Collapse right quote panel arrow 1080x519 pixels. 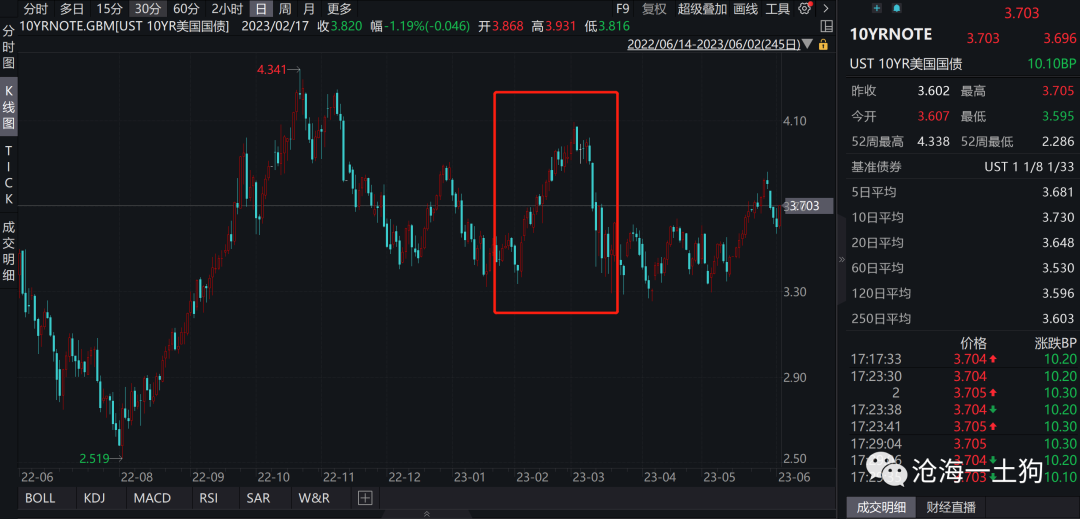pyautogui.click(x=841, y=260)
